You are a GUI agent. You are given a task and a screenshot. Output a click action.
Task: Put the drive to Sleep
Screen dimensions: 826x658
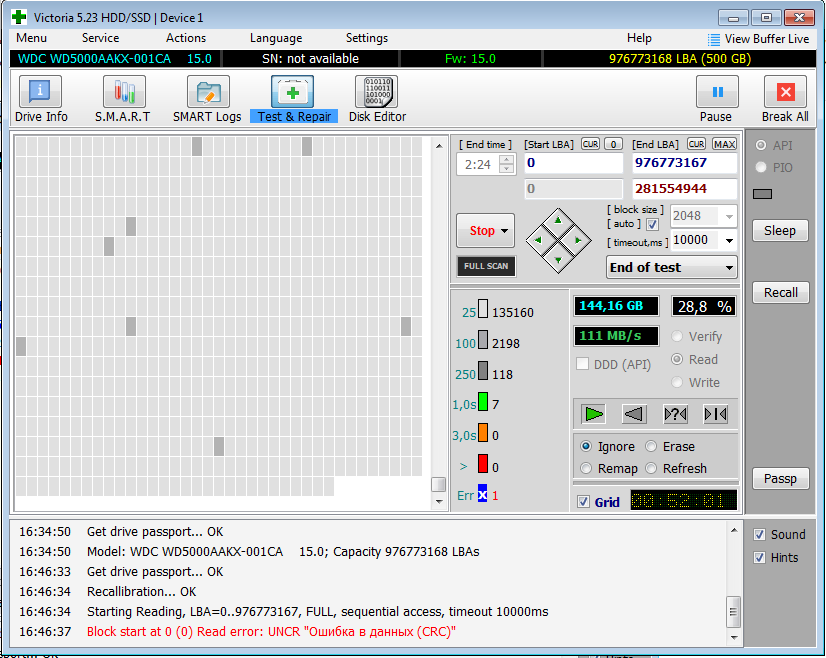[x=780, y=230]
